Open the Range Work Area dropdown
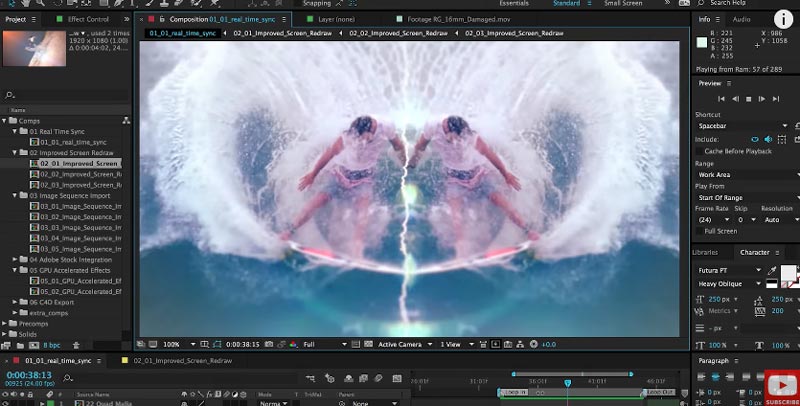 click(747, 175)
